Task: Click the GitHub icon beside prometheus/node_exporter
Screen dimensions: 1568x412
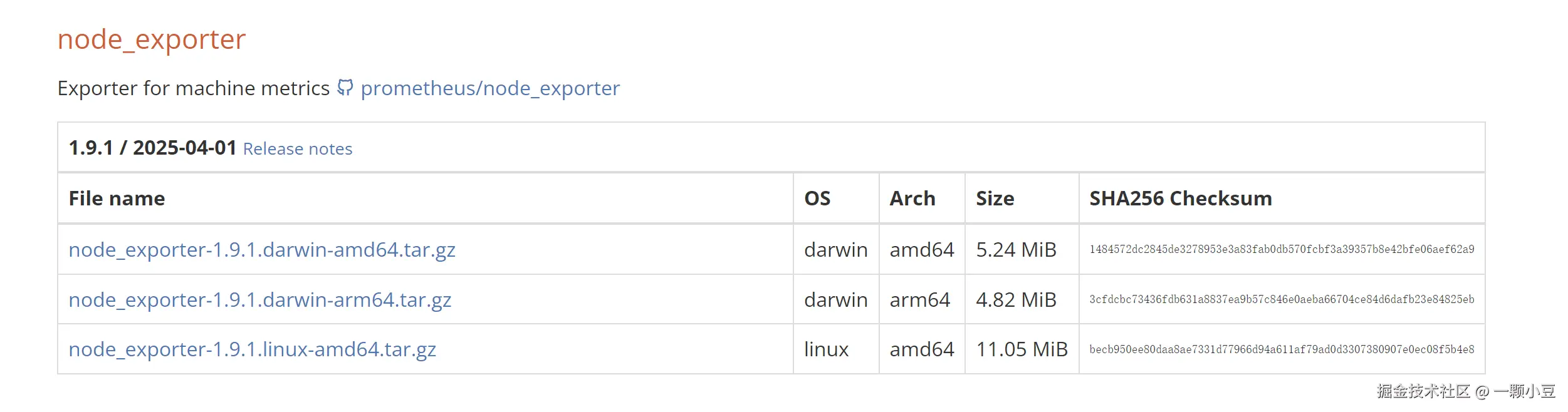Action: click(x=345, y=88)
